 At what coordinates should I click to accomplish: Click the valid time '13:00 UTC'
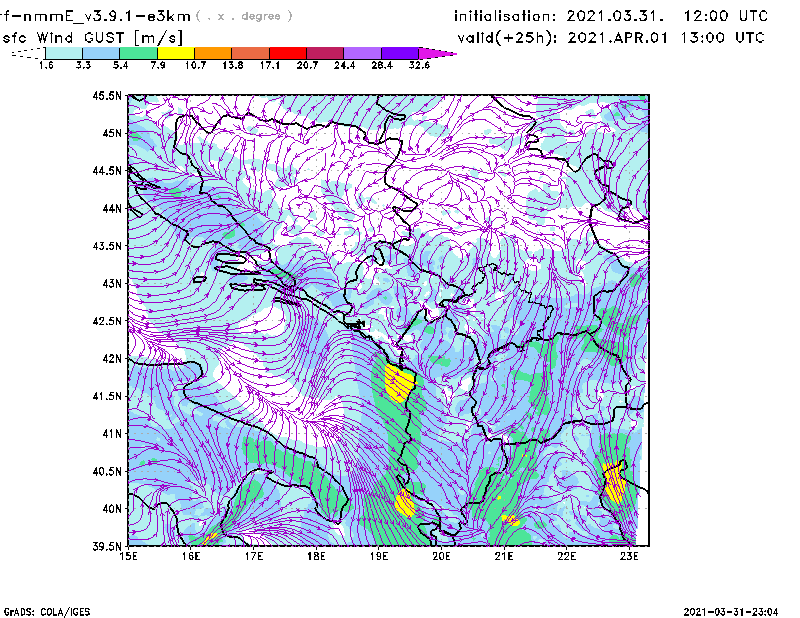tap(723, 38)
